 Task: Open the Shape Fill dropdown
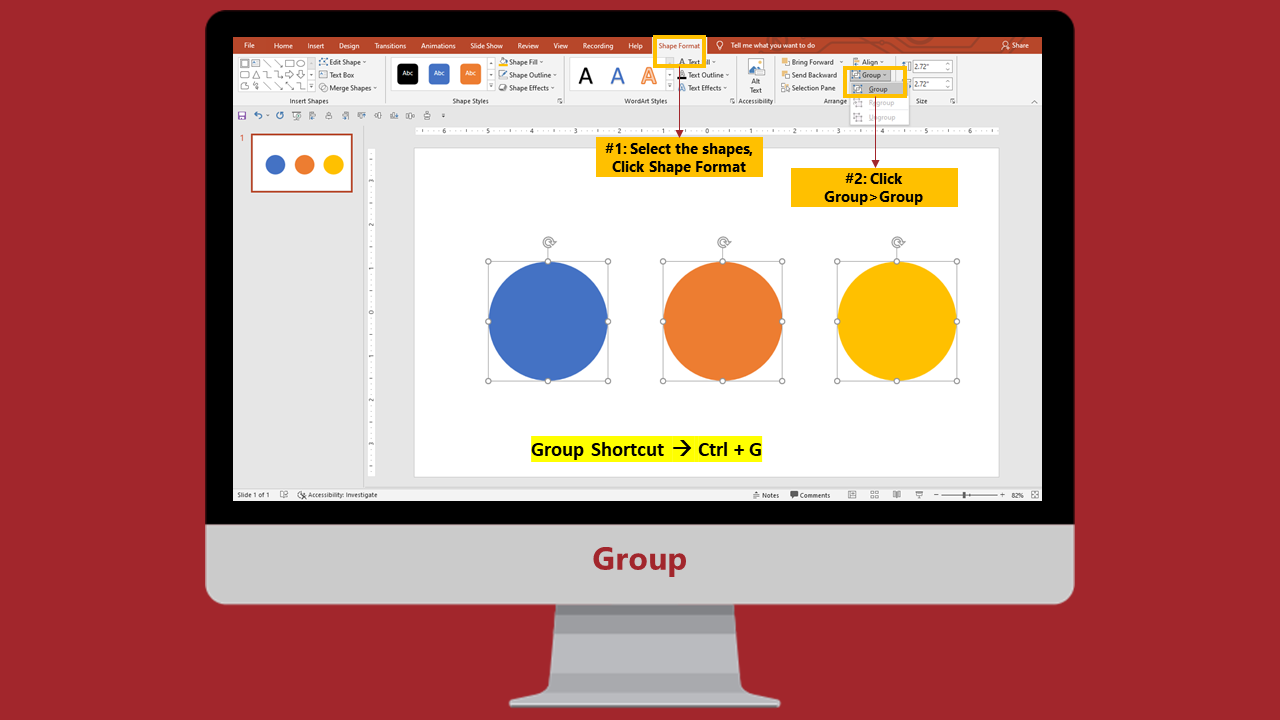click(521, 62)
